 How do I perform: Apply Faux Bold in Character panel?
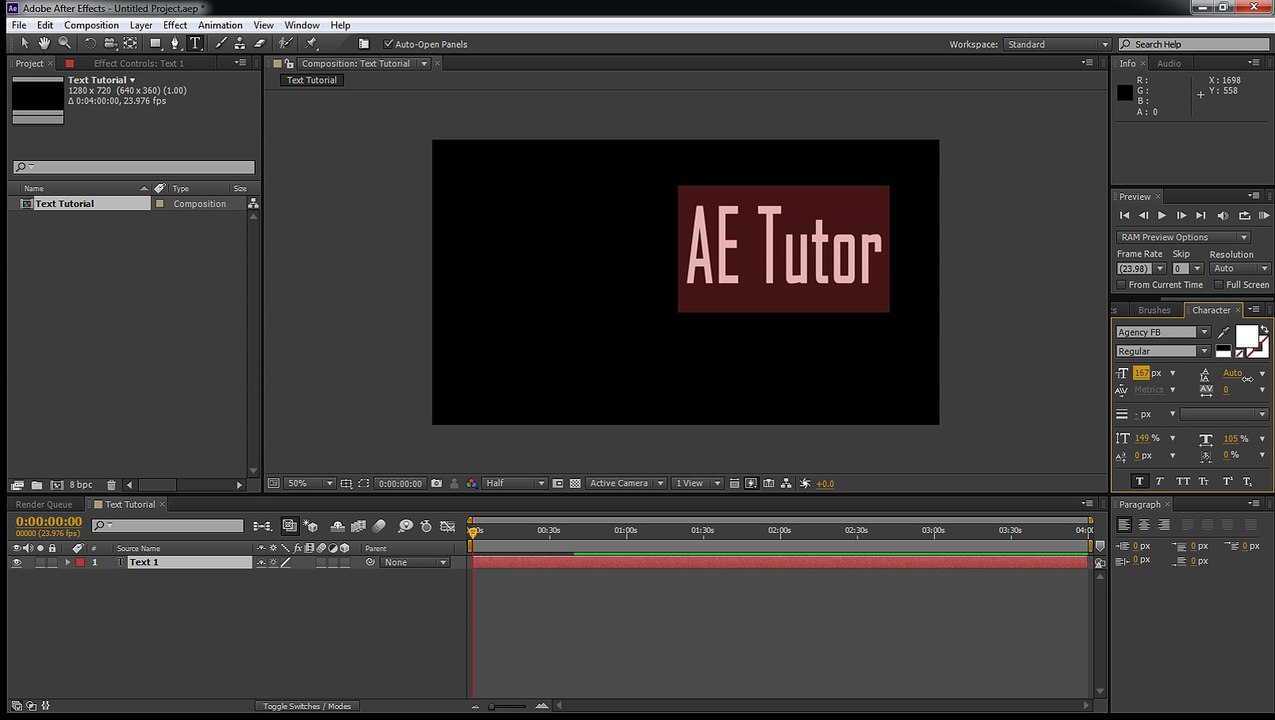(1139, 481)
